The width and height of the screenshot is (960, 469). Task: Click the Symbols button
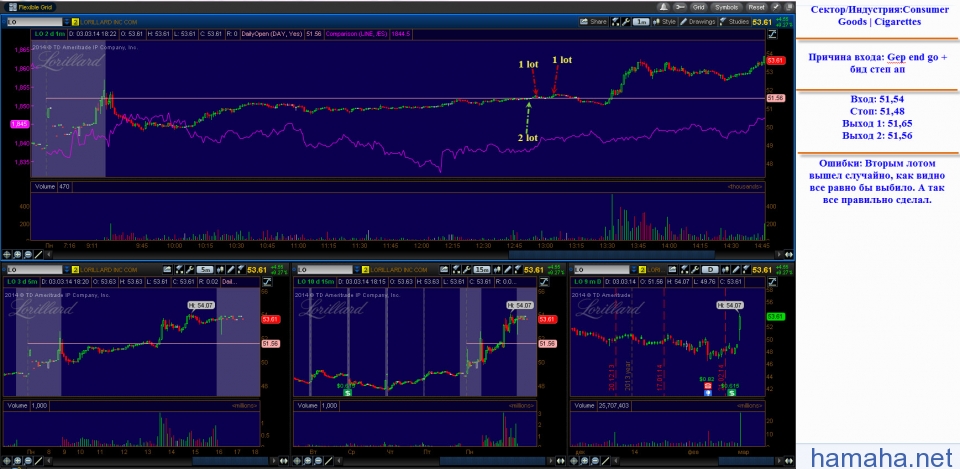click(x=727, y=7)
